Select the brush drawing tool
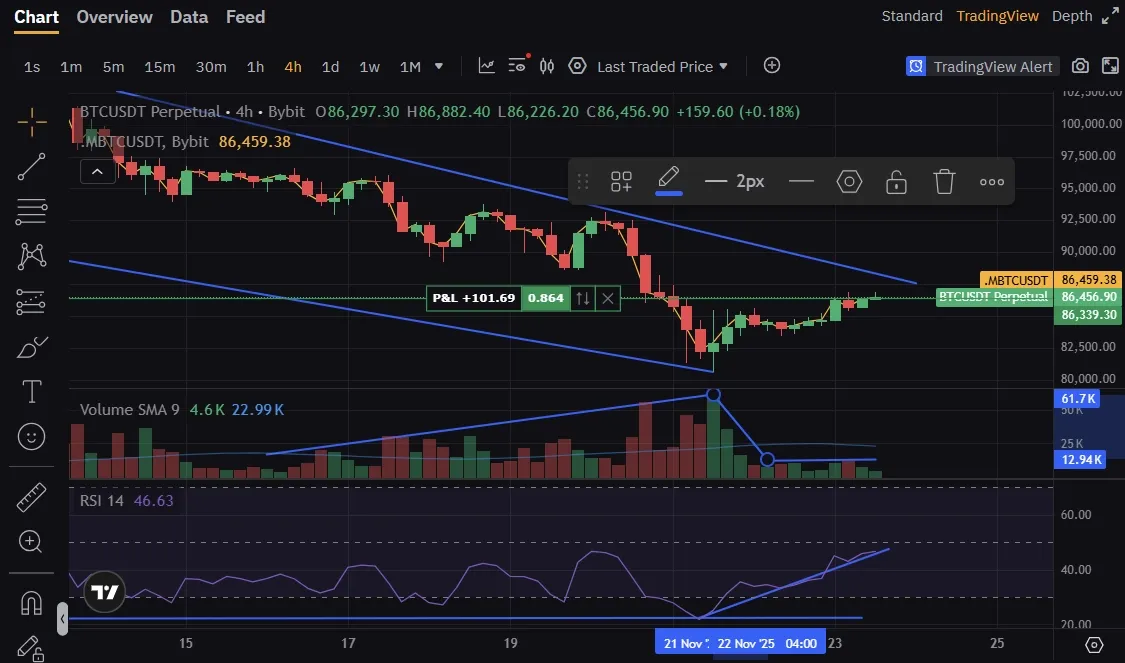This screenshot has height=663, width=1125. point(32,347)
